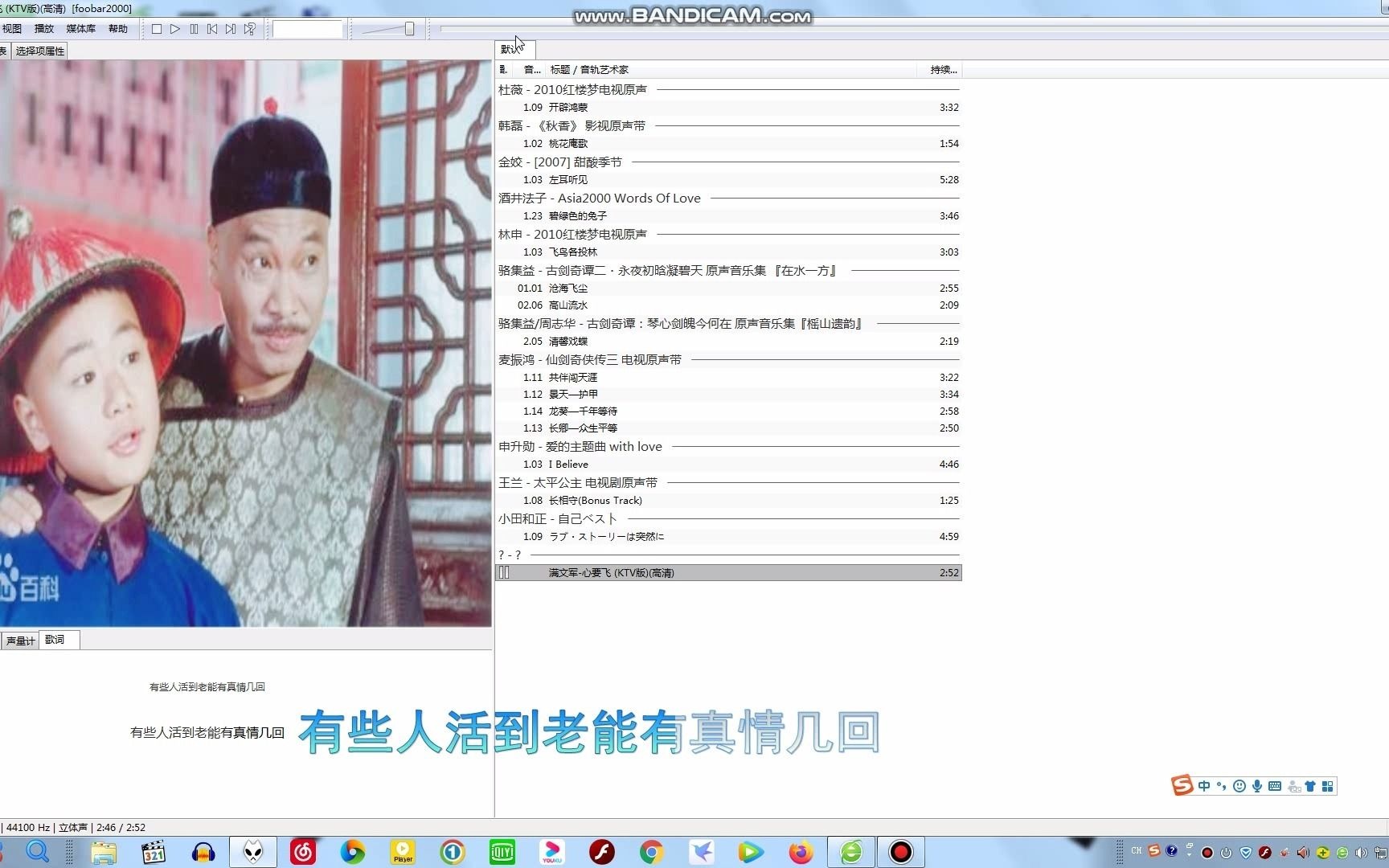Select track 1.23 碧绿色的兔子

pyautogui.click(x=728, y=215)
